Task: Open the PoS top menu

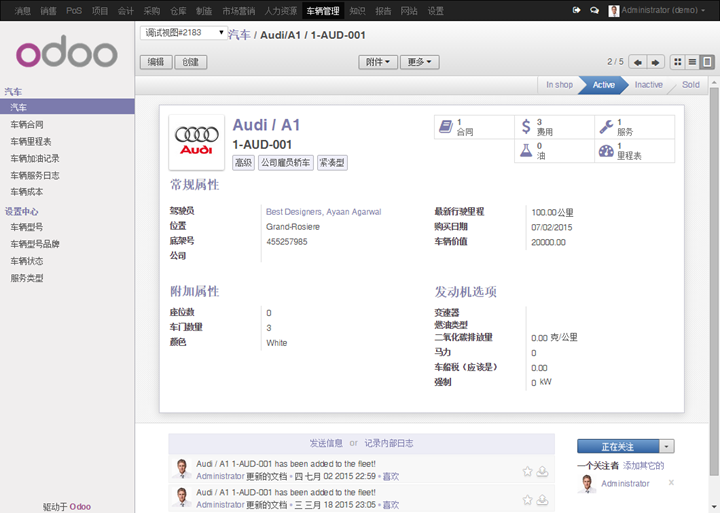Action: point(74,11)
